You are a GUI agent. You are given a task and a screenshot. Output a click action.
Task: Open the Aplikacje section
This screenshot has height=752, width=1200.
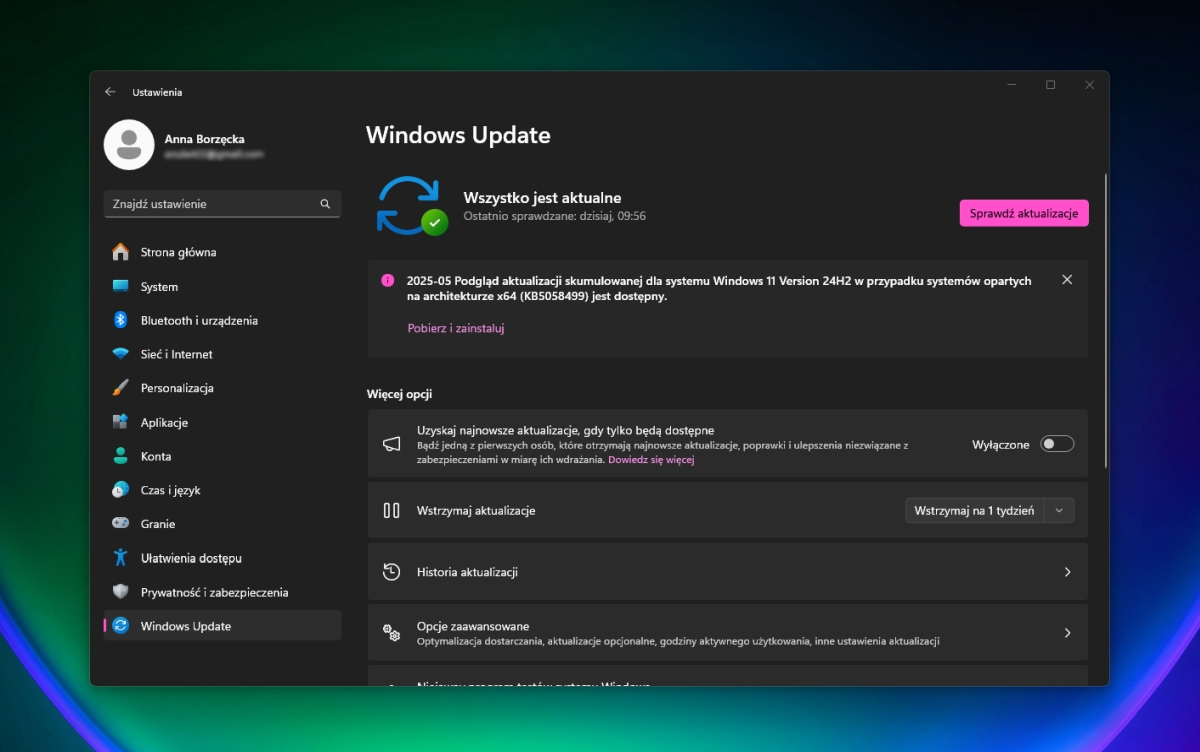pyautogui.click(x=222, y=422)
